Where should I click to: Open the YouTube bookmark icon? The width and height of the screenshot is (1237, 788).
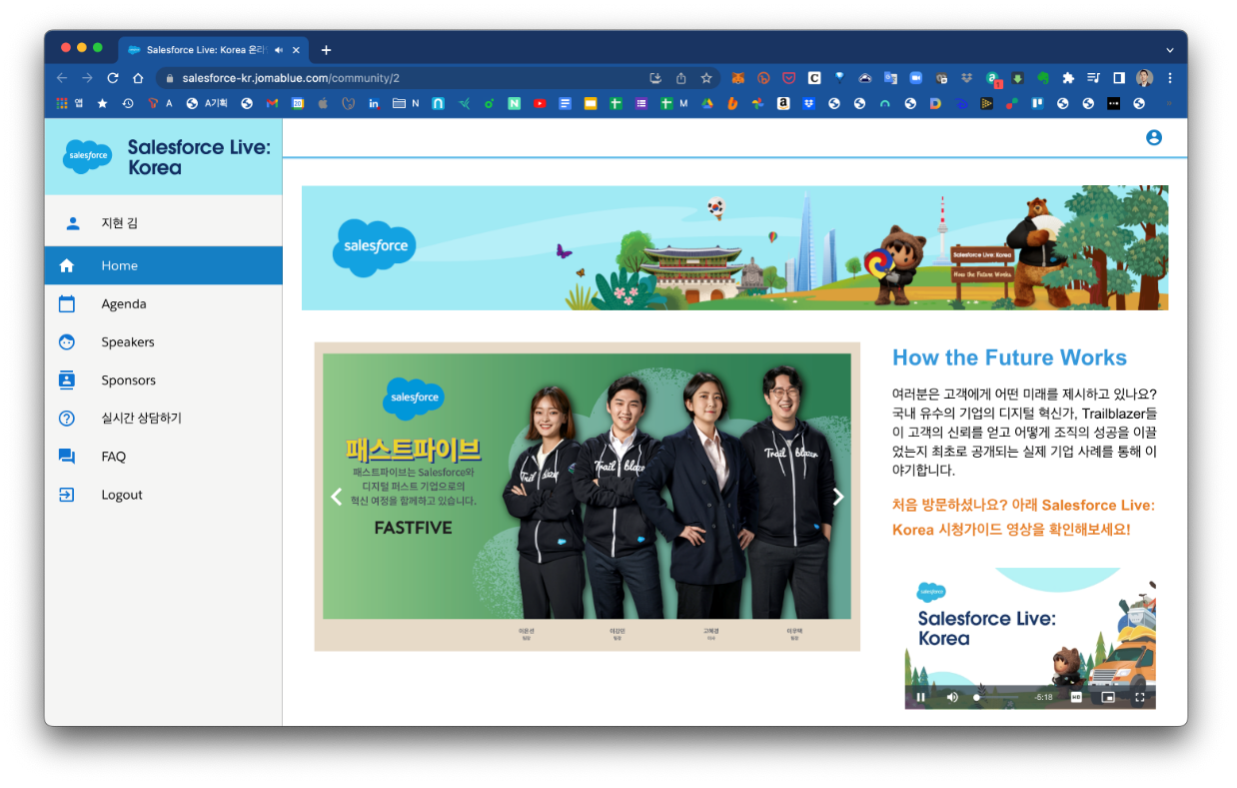coord(539,103)
